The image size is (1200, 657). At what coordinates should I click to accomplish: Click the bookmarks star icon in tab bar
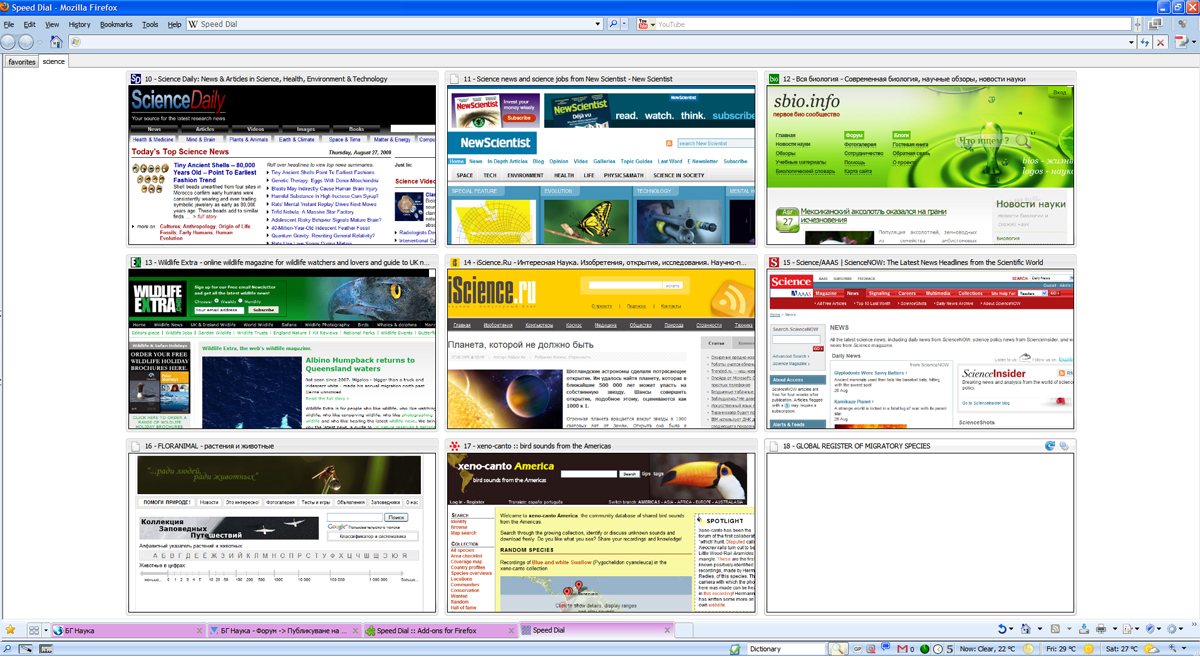(x=10, y=630)
